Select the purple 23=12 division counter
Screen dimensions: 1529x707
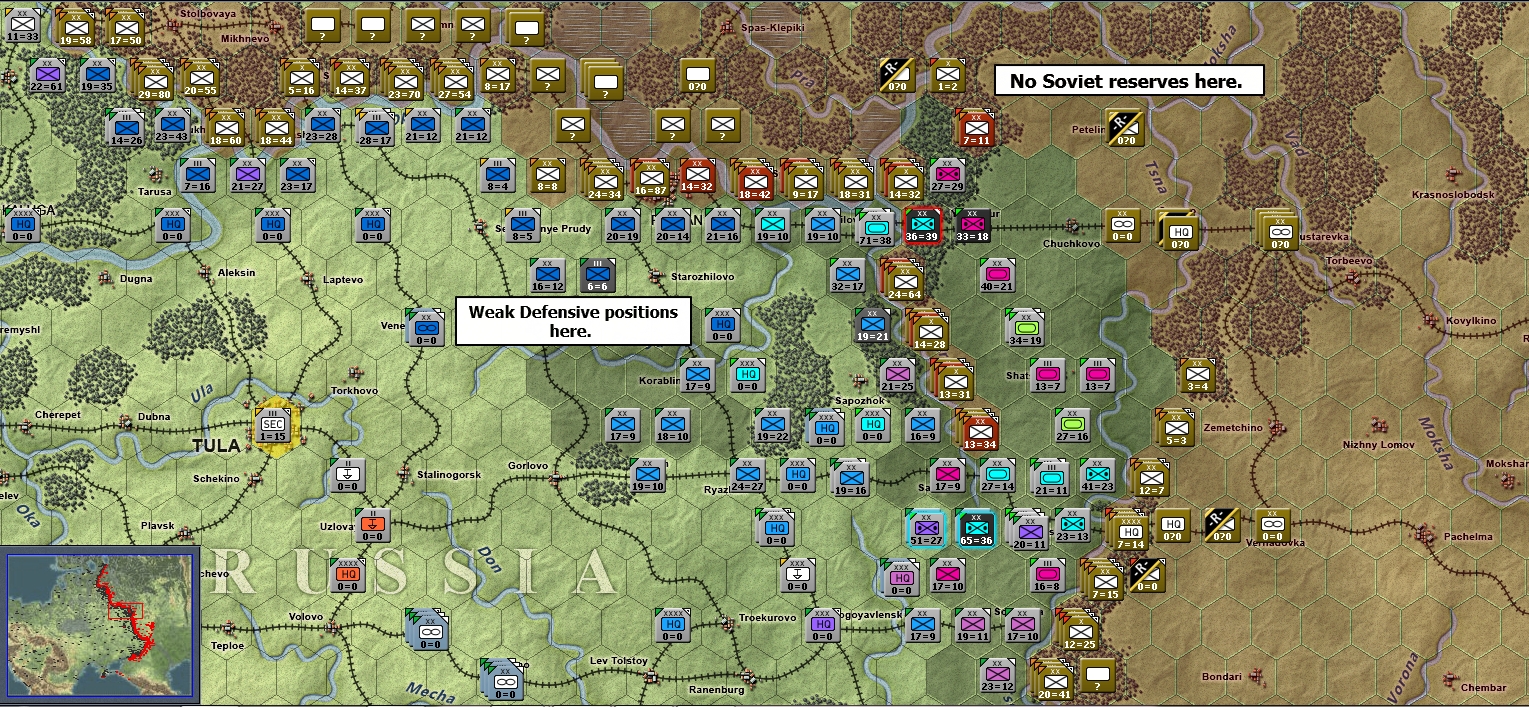coord(998,675)
